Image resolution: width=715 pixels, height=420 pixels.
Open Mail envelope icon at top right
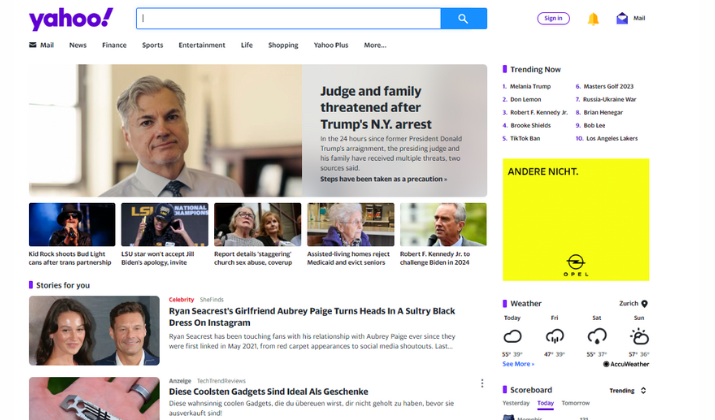coord(622,18)
